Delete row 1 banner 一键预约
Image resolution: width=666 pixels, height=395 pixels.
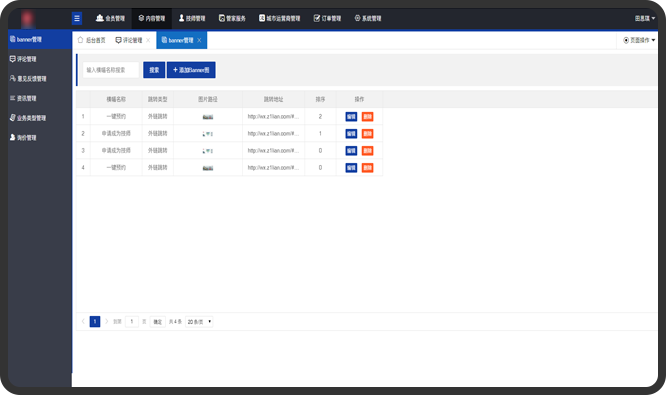pos(367,116)
